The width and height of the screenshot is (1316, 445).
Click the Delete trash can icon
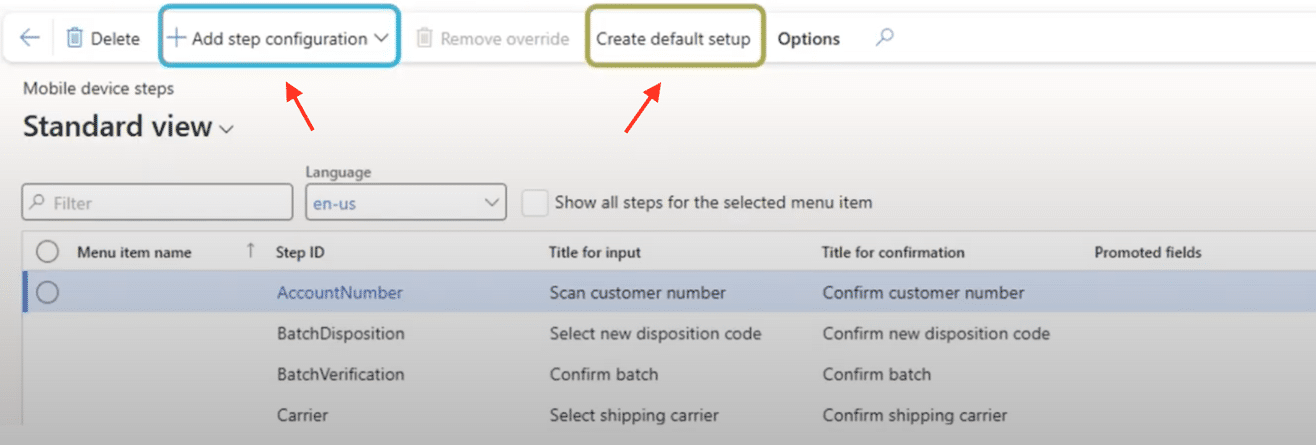click(x=75, y=38)
